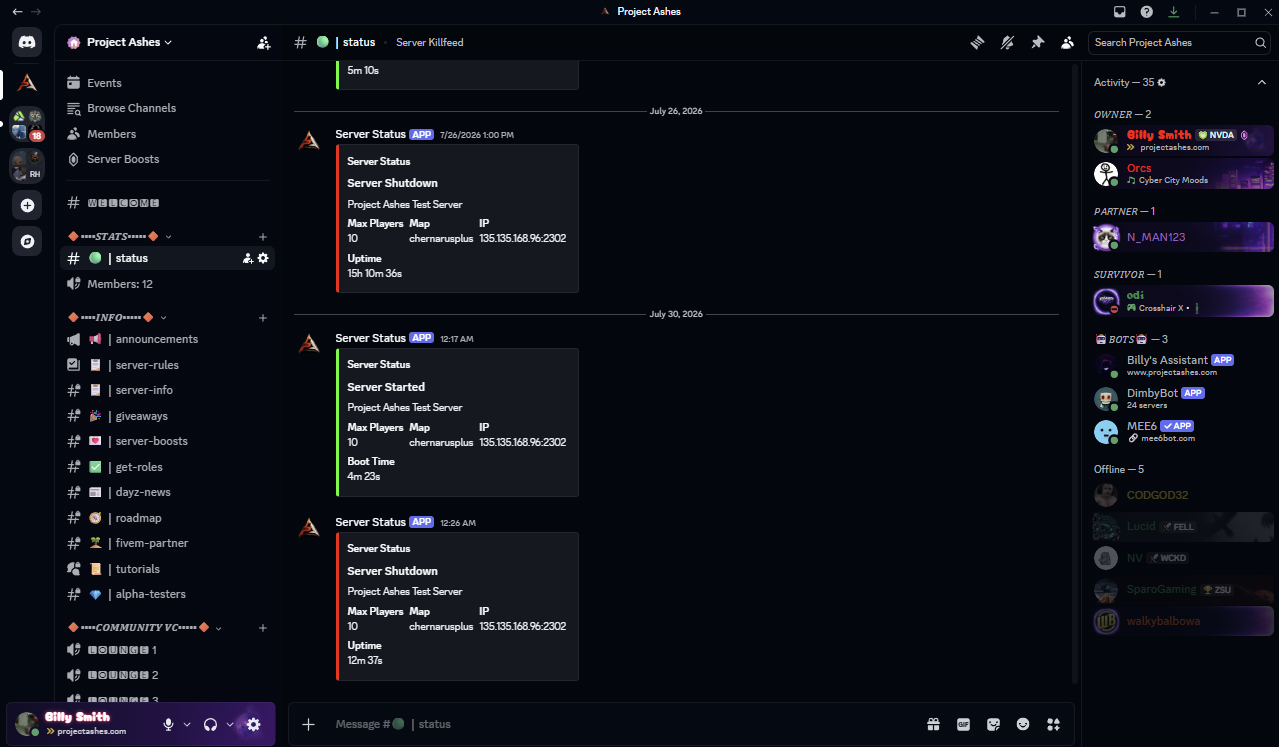The height and width of the screenshot is (747, 1279).
Task: Click the green download update icon
Action: [1173, 12]
